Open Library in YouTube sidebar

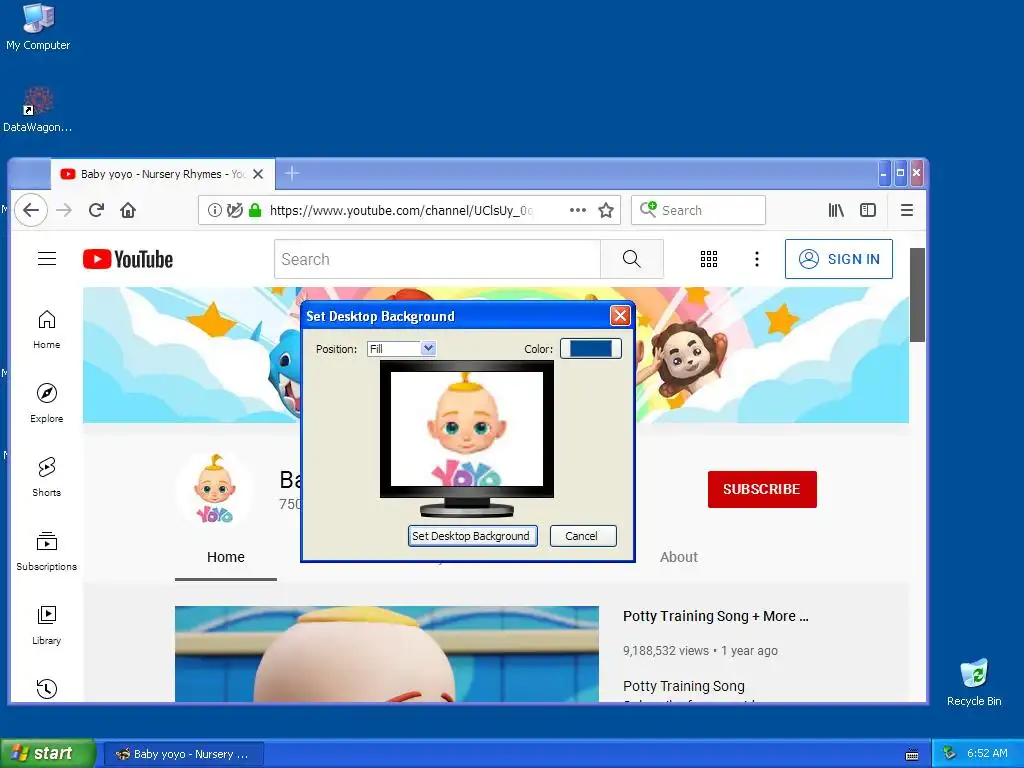tap(46, 626)
